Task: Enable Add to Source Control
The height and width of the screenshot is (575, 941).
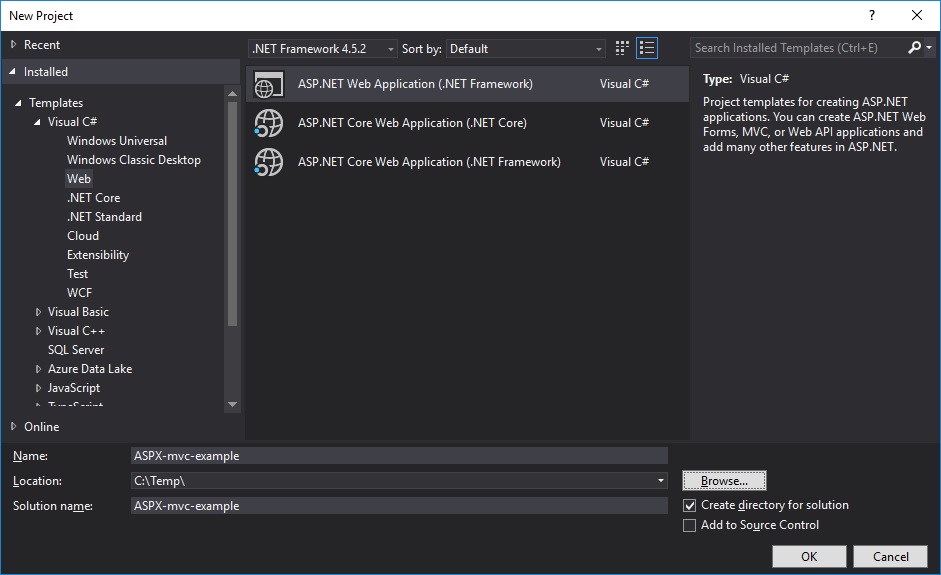Action: tap(689, 526)
